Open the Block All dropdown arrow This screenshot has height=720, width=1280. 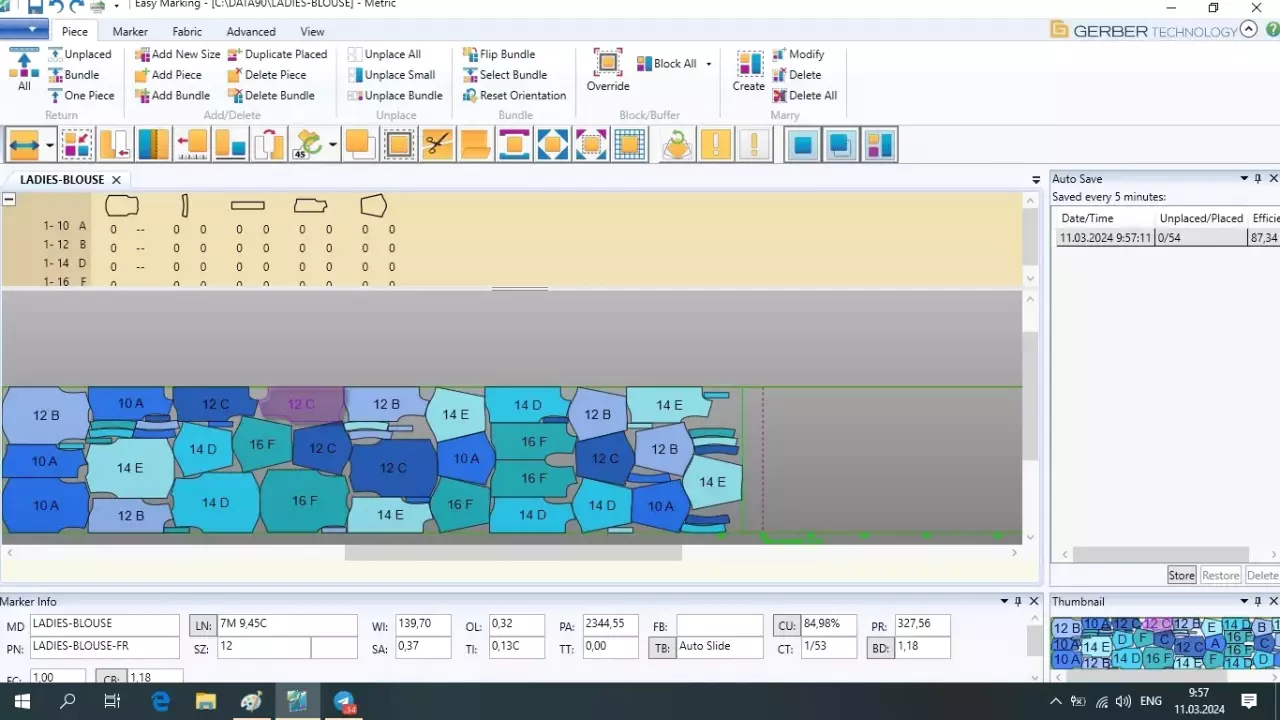pyautogui.click(x=709, y=64)
